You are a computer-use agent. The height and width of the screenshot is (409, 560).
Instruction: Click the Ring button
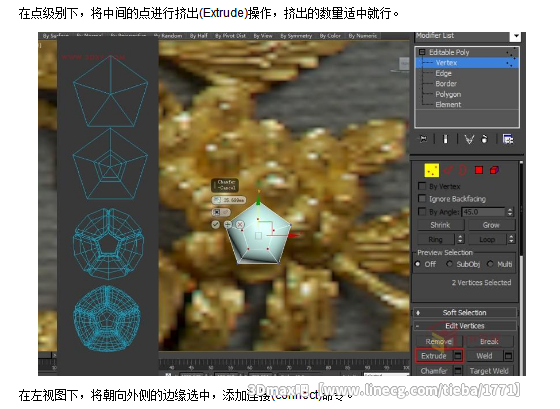point(436,239)
